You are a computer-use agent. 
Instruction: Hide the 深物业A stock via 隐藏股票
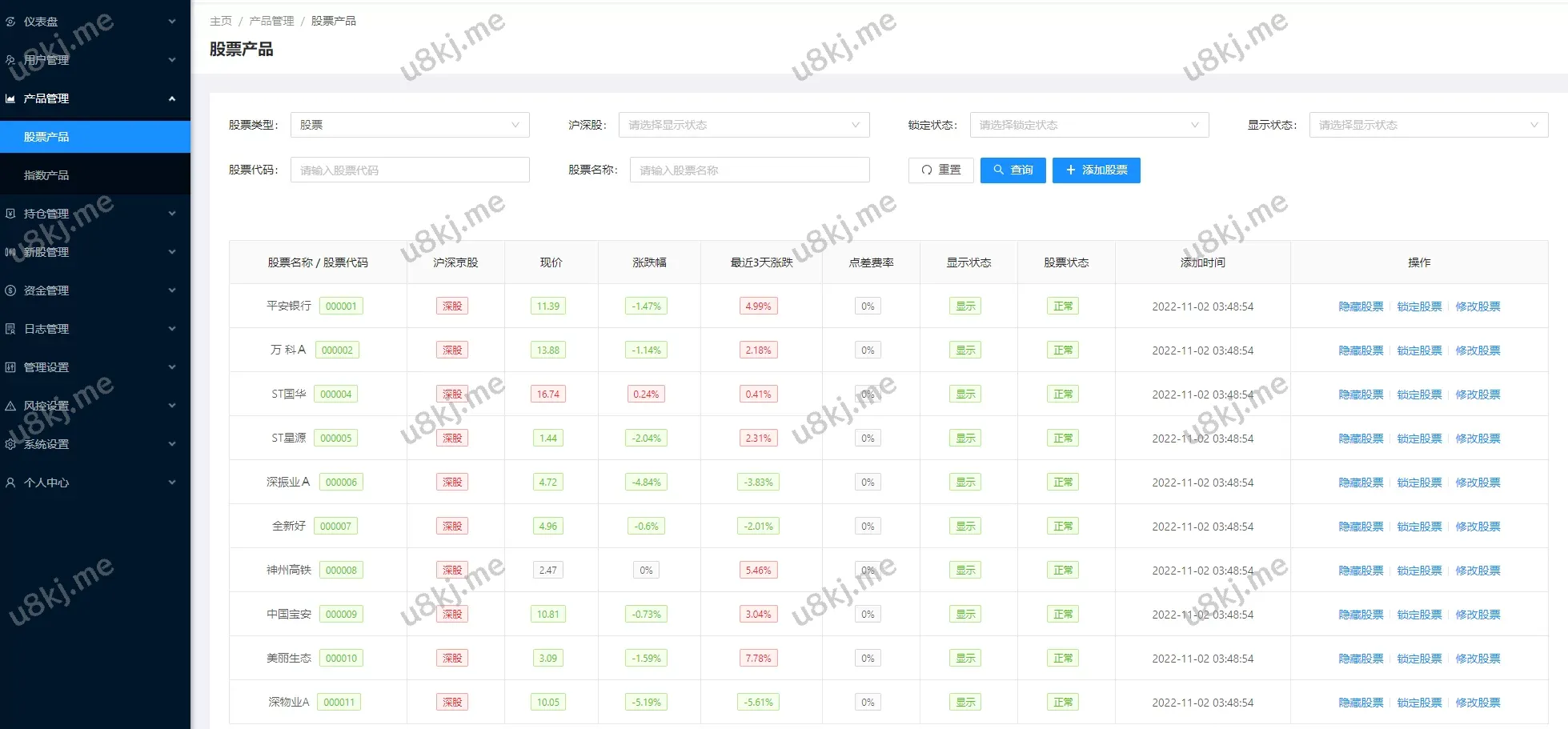(1361, 703)
